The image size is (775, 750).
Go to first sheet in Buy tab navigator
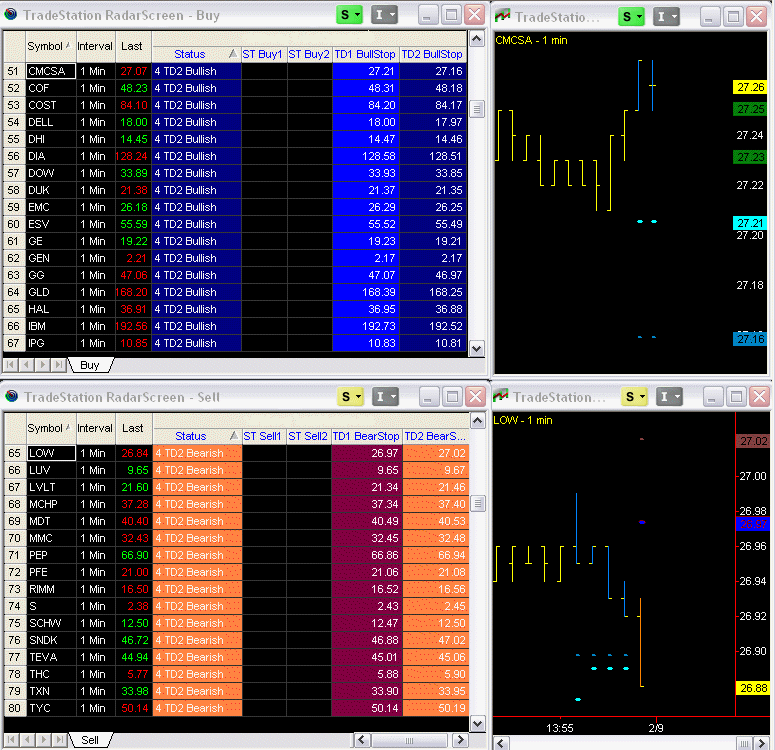point(10,365)
